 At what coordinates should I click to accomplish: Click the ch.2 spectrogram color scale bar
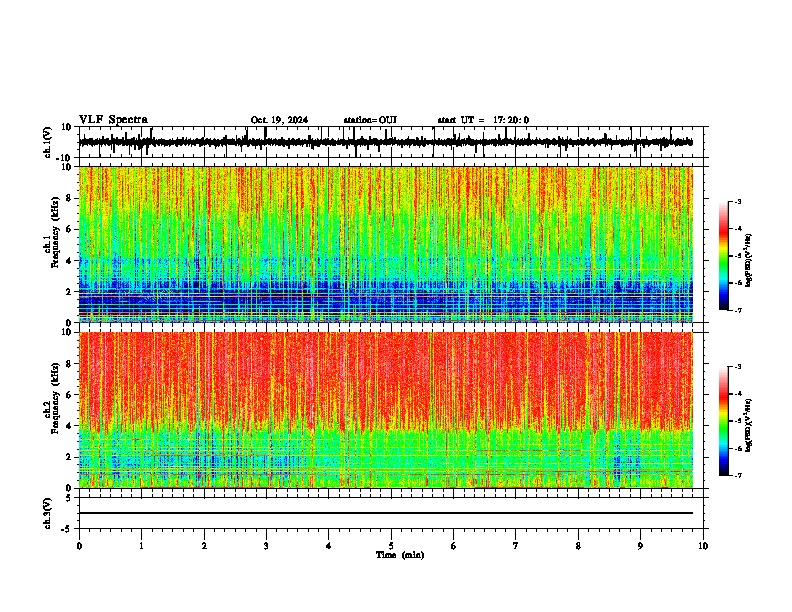click(x=724, y=421)
